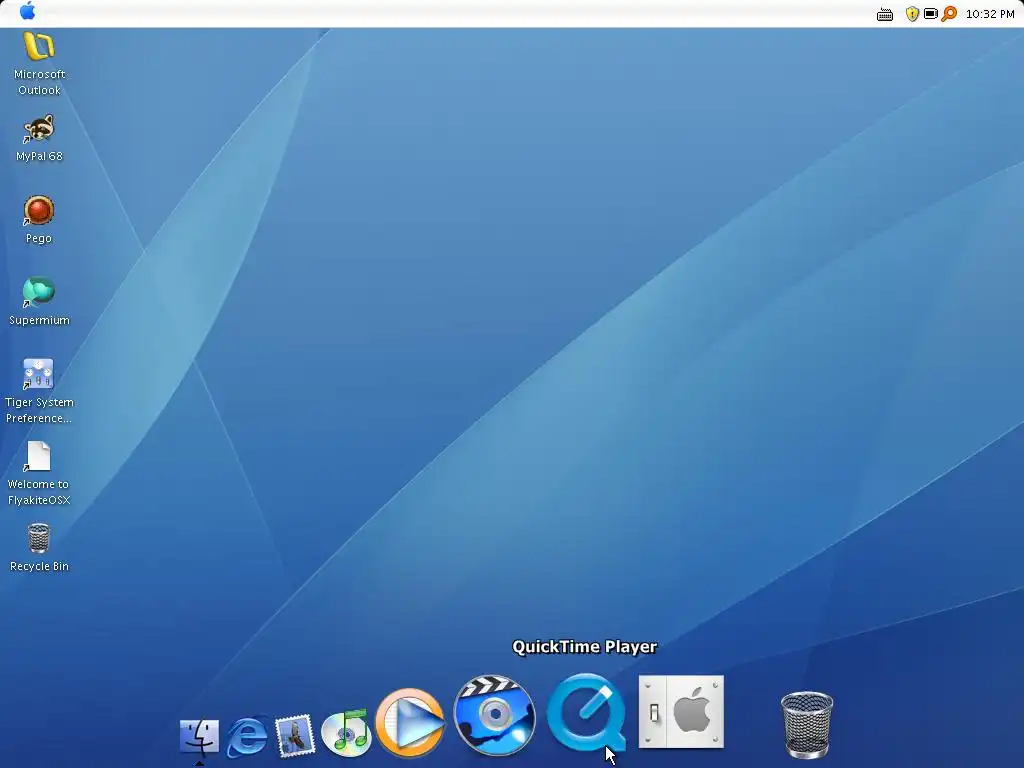Viewport: 1024px width, 768px height.
Task: Launch Windows Media Player from the dock
Action: (x=410, y=723)
